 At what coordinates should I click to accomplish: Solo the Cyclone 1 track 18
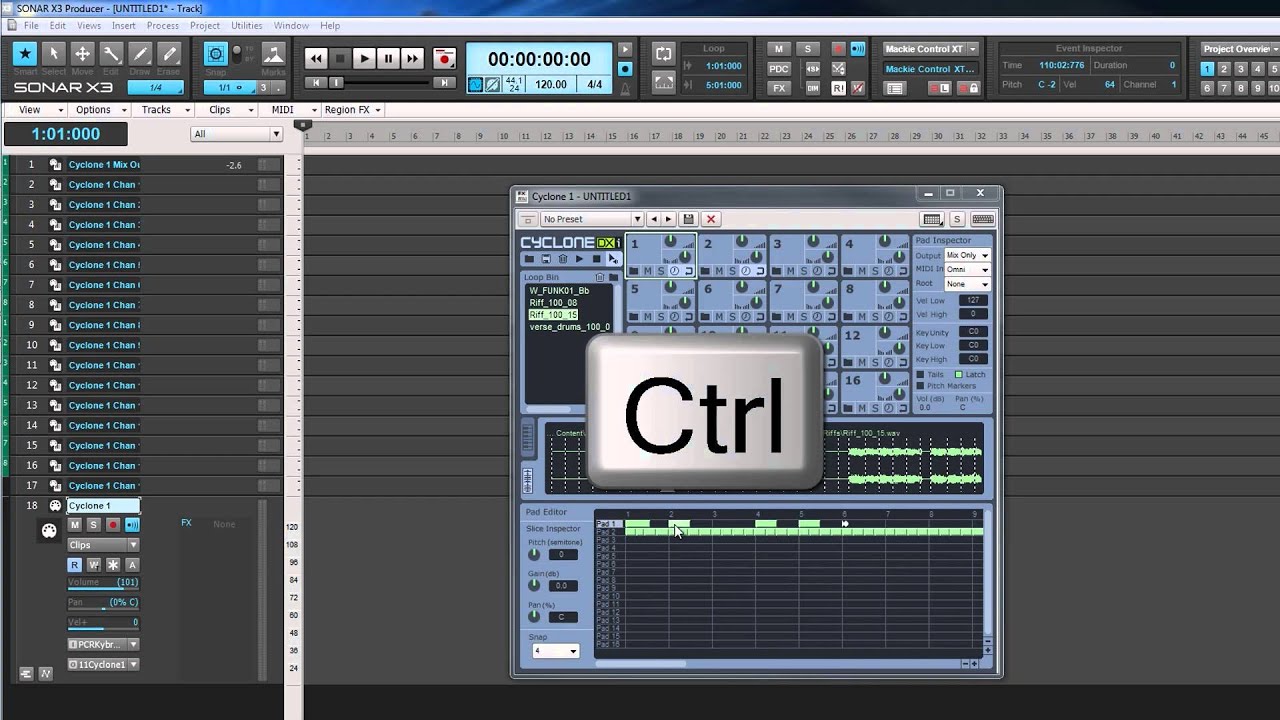(93, 525)
